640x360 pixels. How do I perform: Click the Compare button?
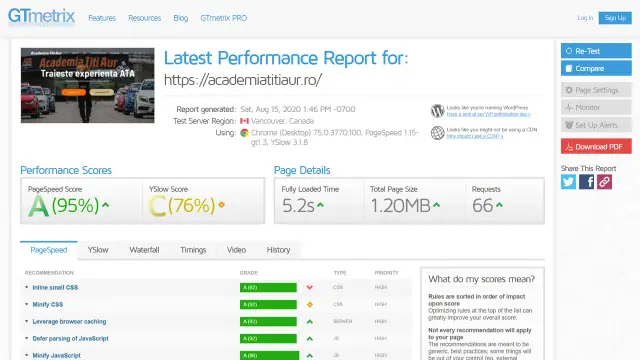click(596, 68)
